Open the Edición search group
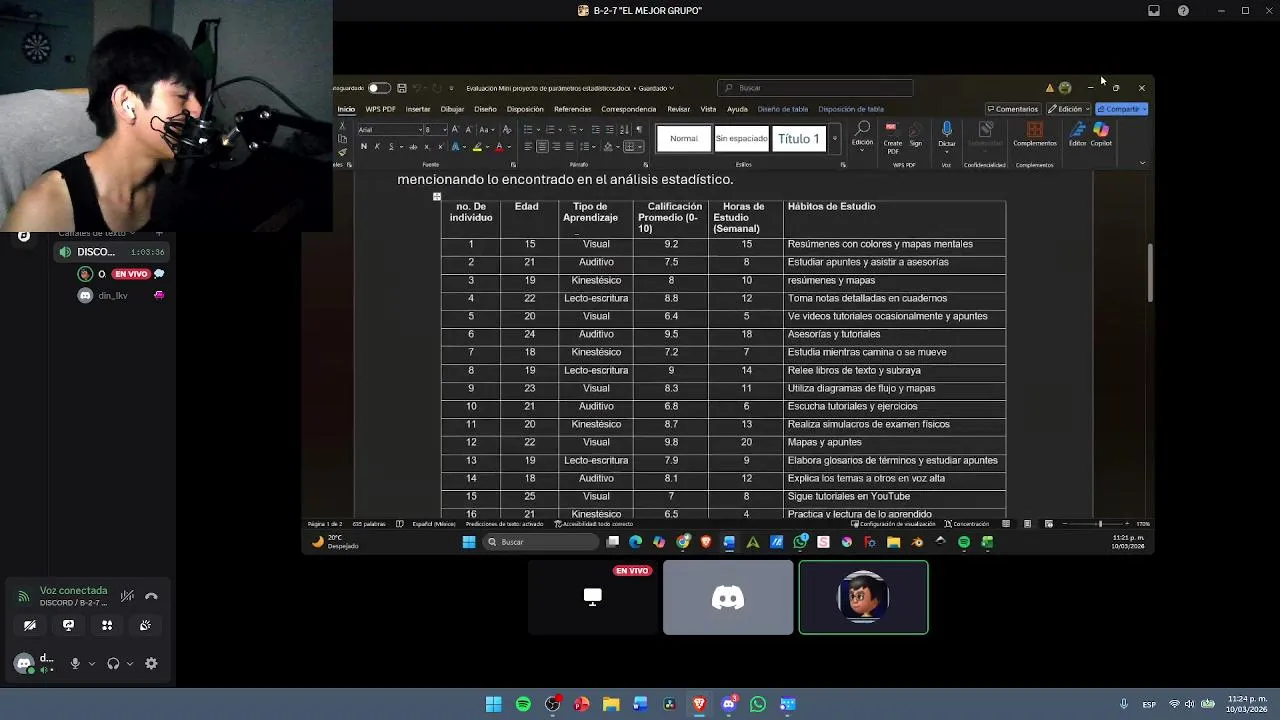This screenshot has height=720, width=1280. pyautogui.click(x=862, y=136)
